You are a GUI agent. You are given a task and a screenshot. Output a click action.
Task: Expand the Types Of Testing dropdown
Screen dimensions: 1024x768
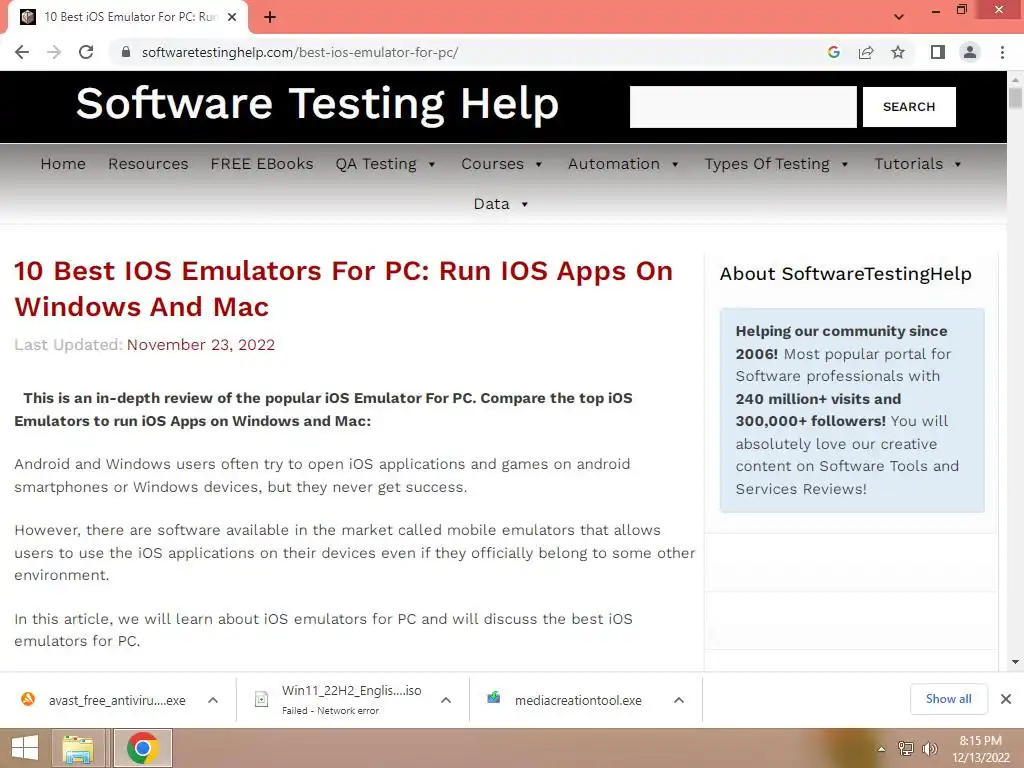click(776, 164)
